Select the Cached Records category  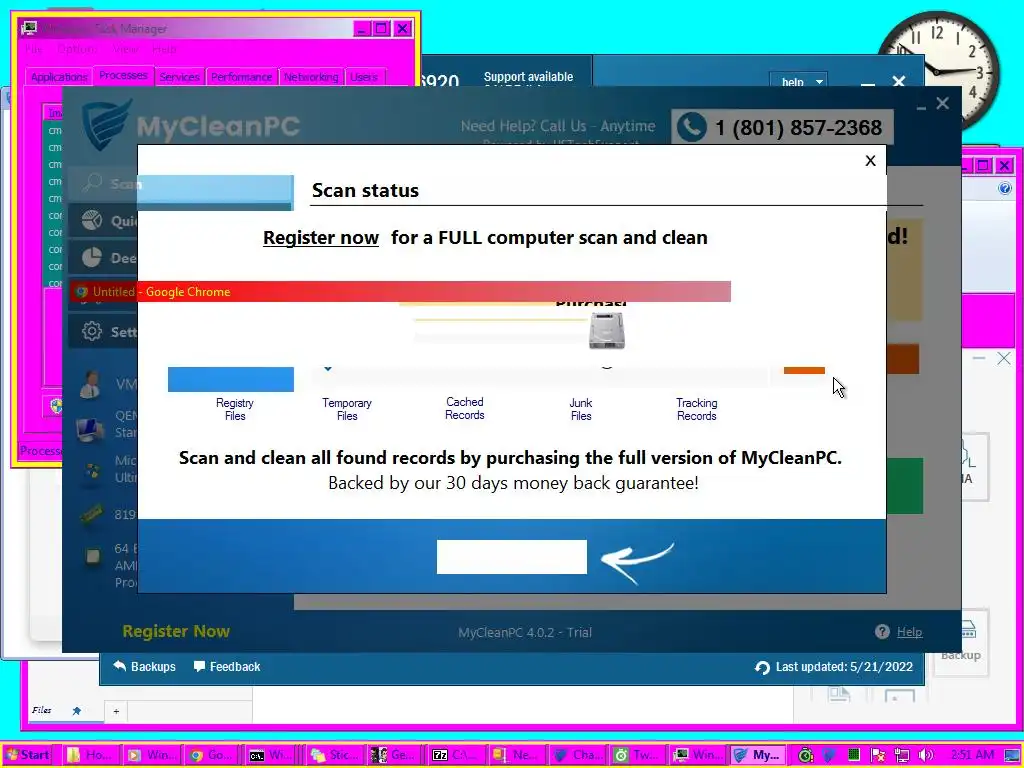[x=464, y=409]
